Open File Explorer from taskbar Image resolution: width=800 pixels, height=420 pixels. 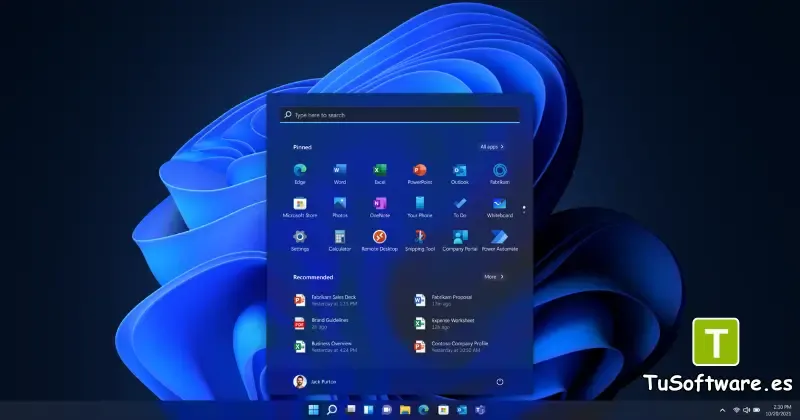pyautogui.click(x=405, y=410)
